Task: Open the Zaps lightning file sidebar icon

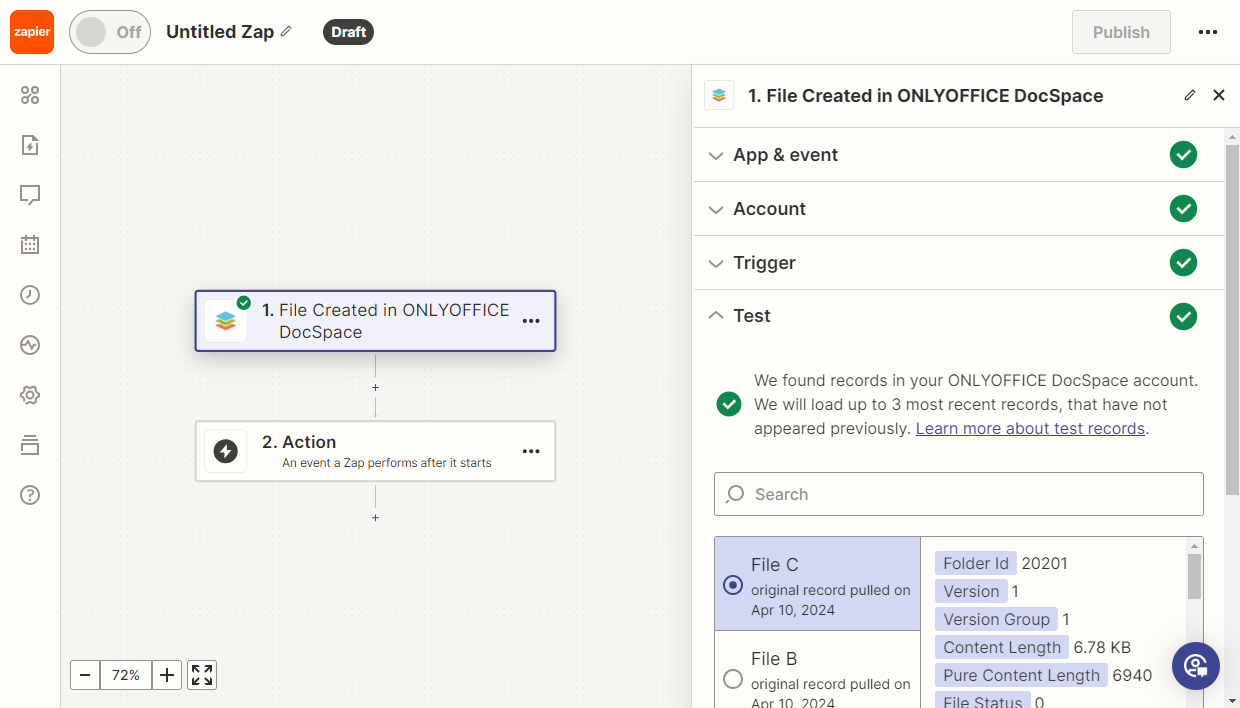Action: click(x=30, y=145)
